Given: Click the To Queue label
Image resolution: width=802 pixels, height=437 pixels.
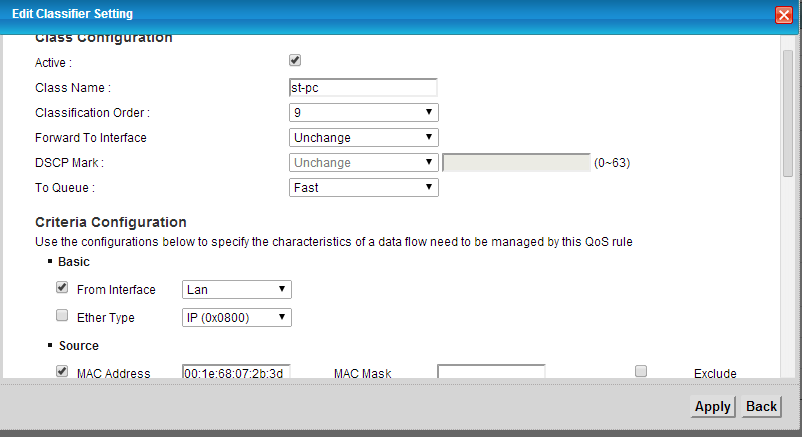Looking at the screenshot, I should (x=65, y=188).
